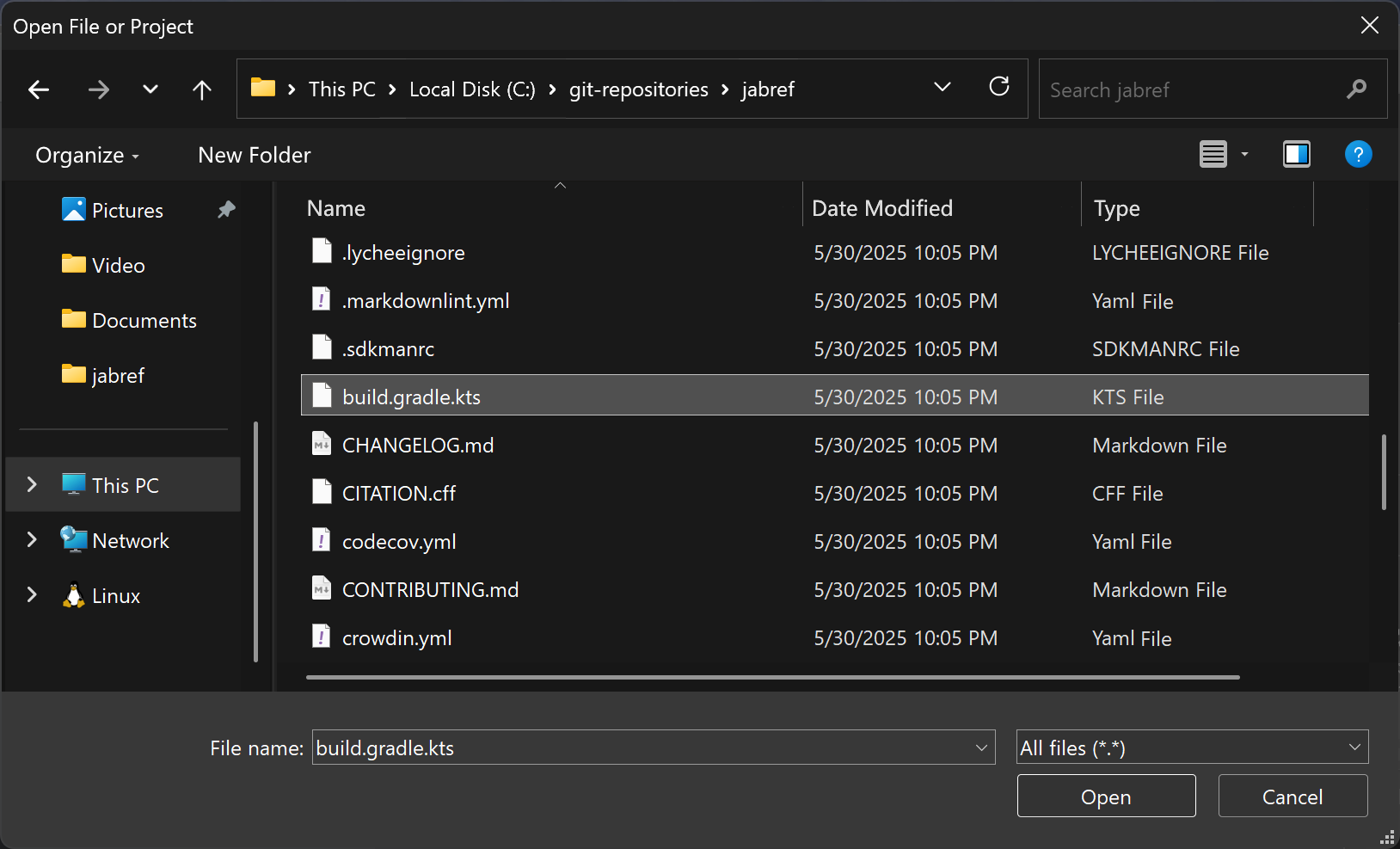Click the search magnifier icon
The height and width of the screenshot is (849, 1400).
click(x=1356, y=89)
